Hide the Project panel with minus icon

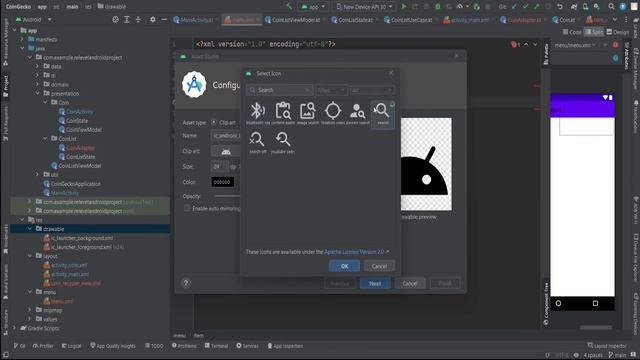click(x=164, y=19)
